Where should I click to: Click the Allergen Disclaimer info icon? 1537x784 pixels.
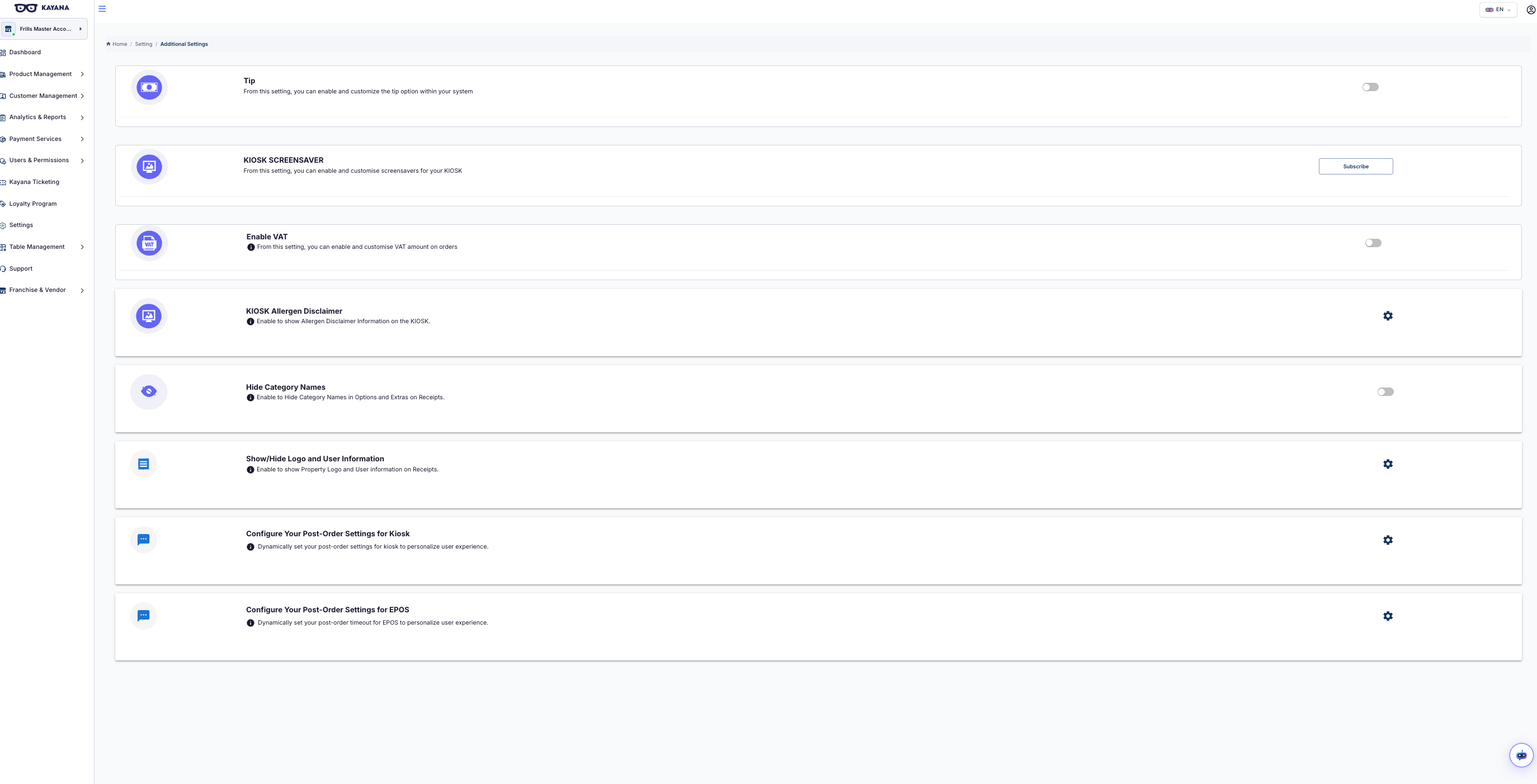251,322
